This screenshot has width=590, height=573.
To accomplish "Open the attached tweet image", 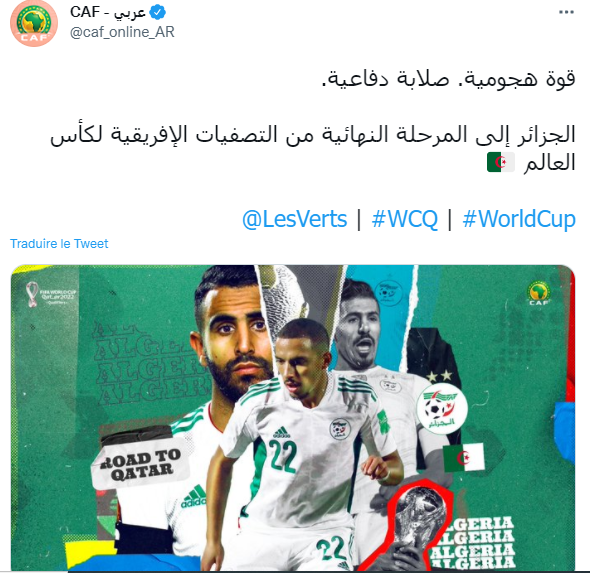I will [x=293, y=418].
